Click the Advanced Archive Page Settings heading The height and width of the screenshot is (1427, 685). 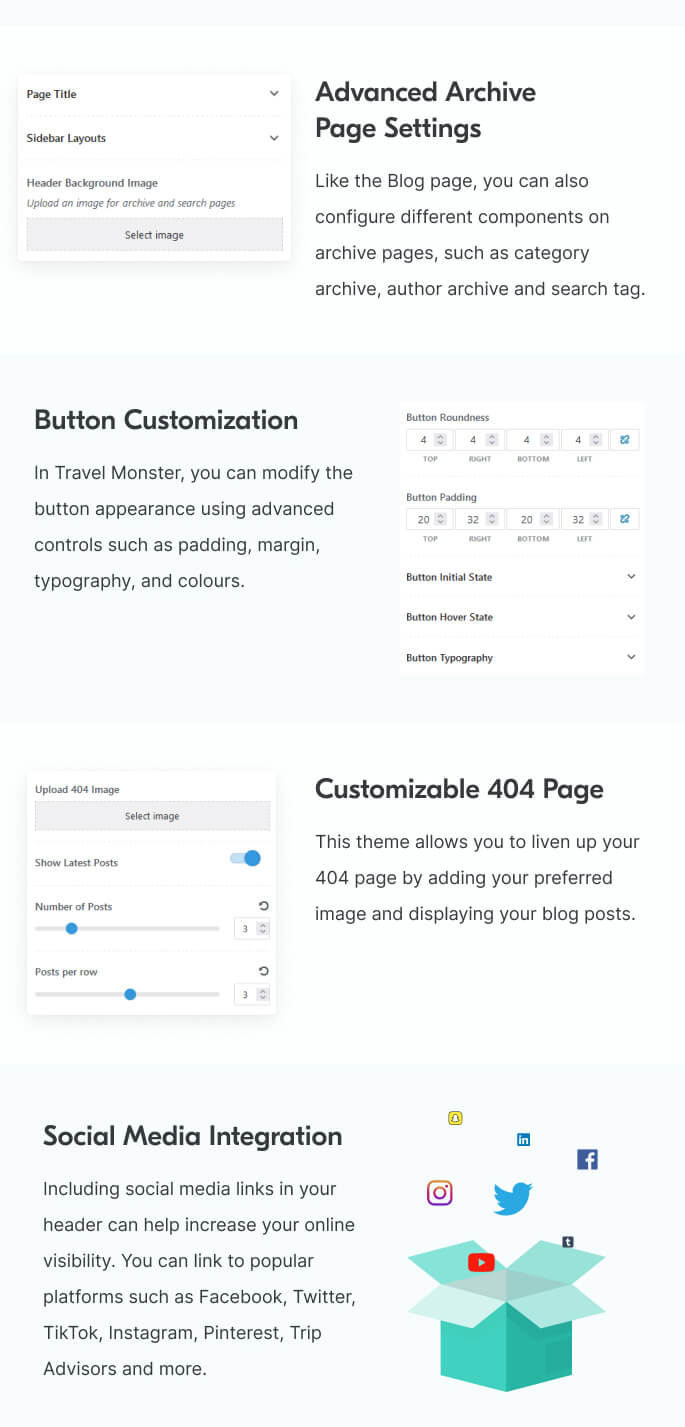click(425, 110)
